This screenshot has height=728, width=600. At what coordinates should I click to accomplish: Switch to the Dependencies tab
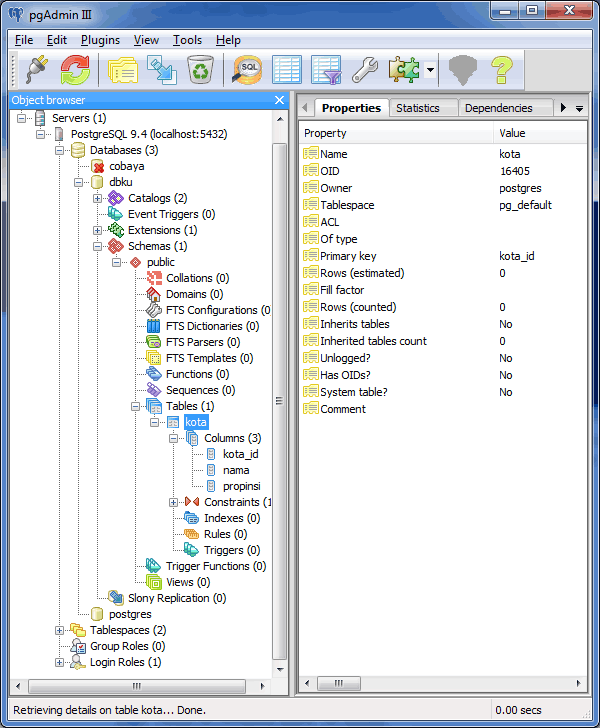pyautogui.click(x=498, y=108)
